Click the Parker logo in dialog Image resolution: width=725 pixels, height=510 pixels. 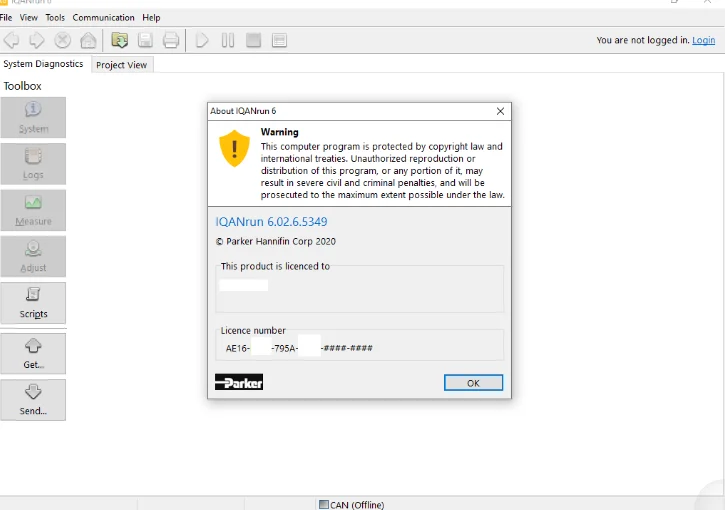[239, 382]
